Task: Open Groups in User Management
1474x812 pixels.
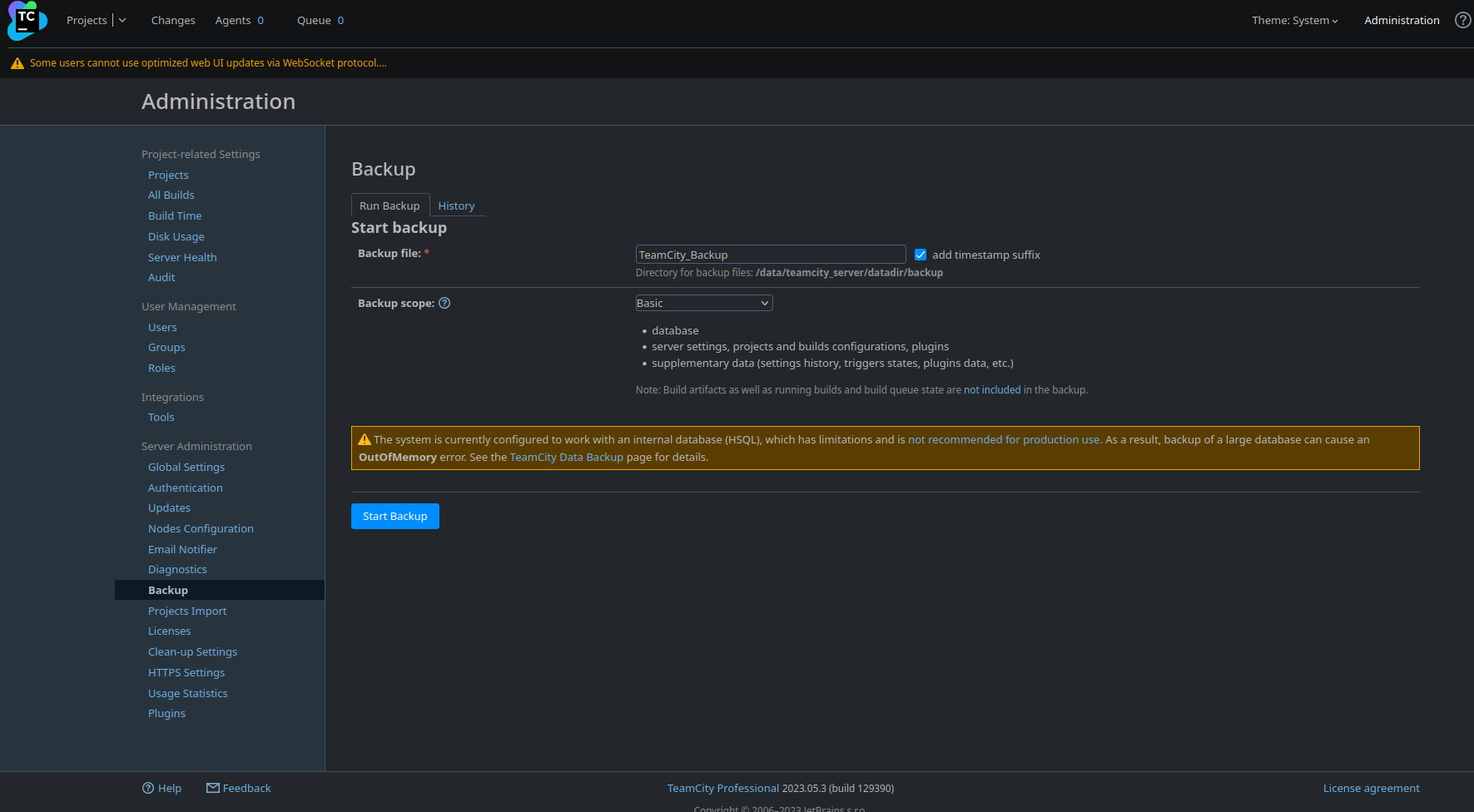Action: coord(166,347)
